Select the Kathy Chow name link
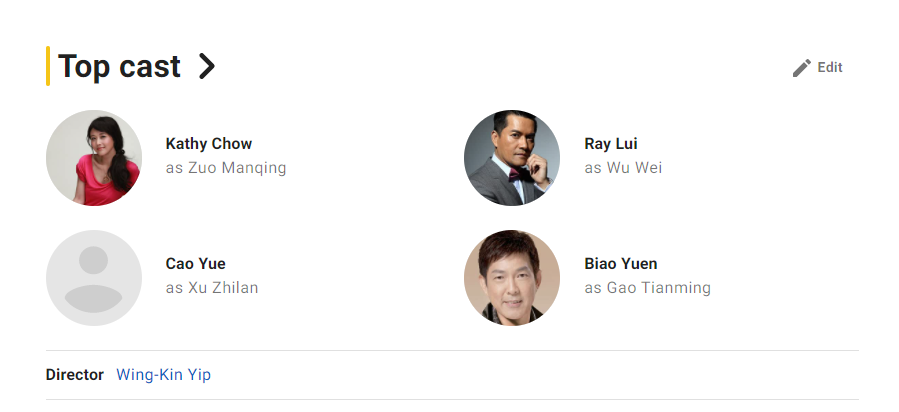The height and width of the screenshot is (412, 899). [209, 144]
